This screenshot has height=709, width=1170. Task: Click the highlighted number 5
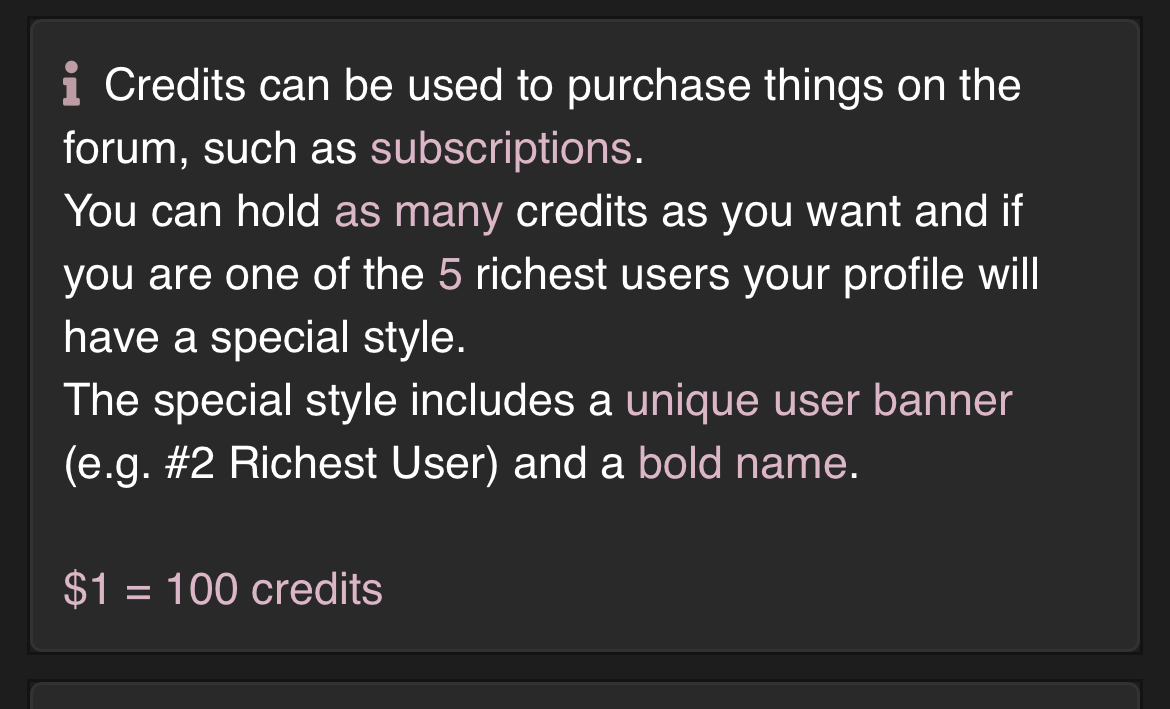pos(449,275)
